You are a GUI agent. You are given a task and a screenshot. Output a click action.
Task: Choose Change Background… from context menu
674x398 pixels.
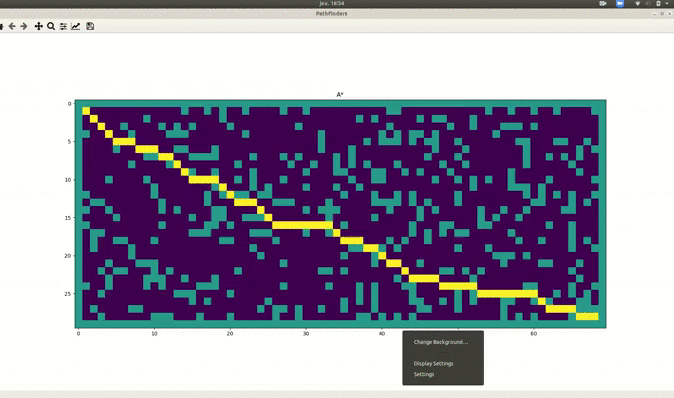(441, 342)
